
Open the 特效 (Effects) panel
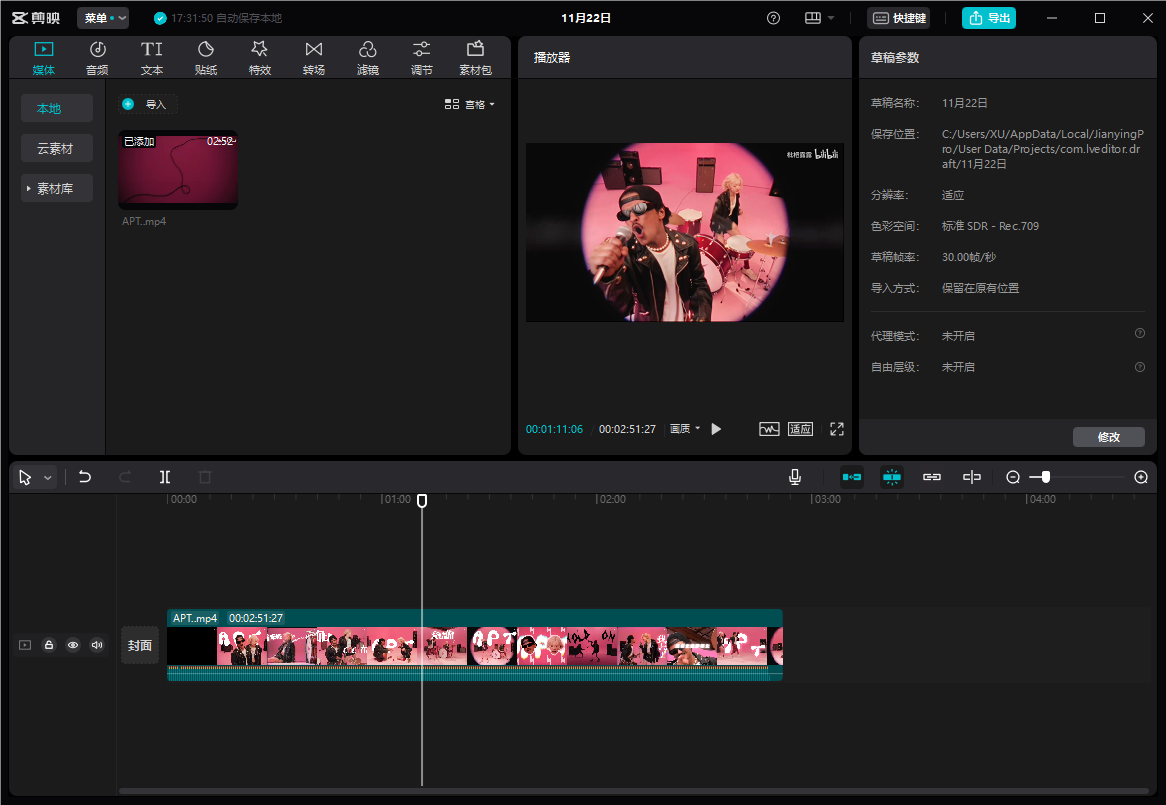click(x=259, y=56)
